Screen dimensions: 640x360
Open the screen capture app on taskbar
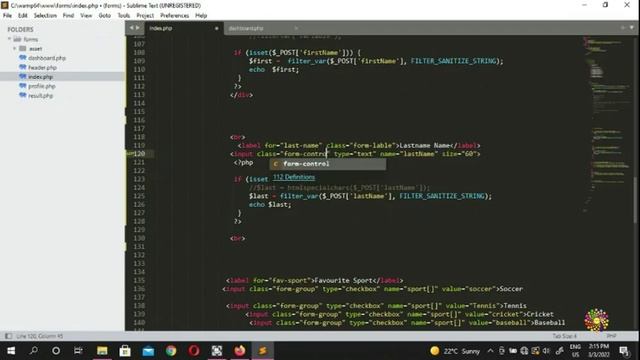click(217, 351)
